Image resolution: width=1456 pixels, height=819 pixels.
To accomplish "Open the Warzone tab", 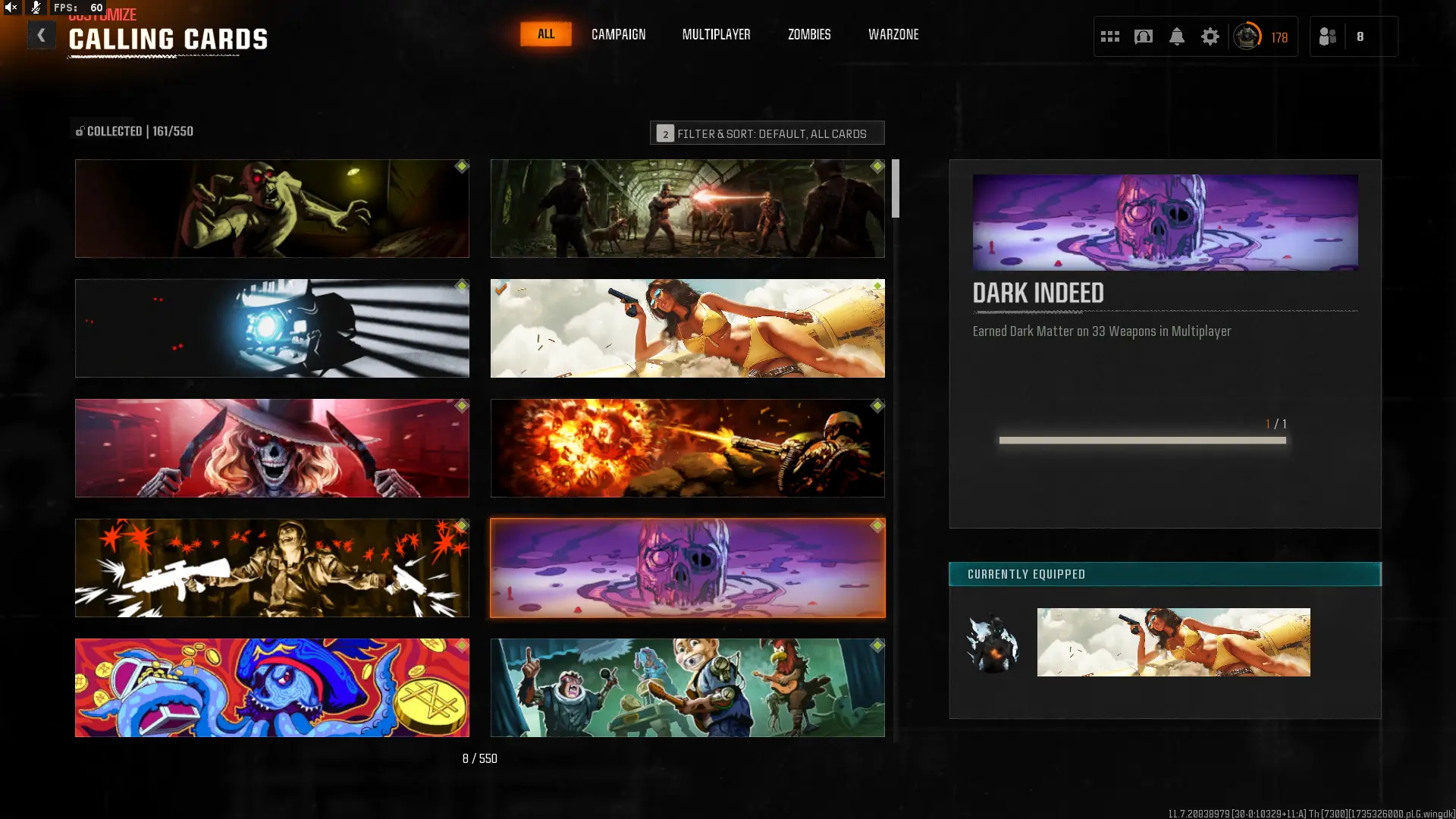I will [x=893, y=34].
